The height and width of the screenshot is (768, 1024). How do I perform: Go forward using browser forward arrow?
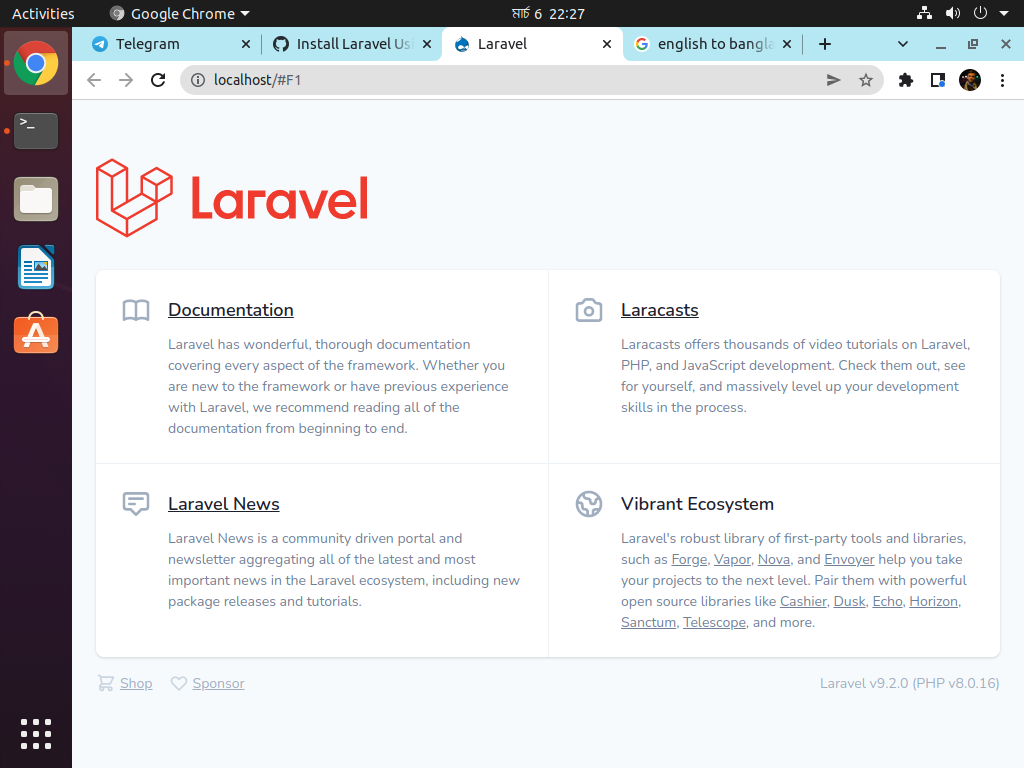point(126,80)
